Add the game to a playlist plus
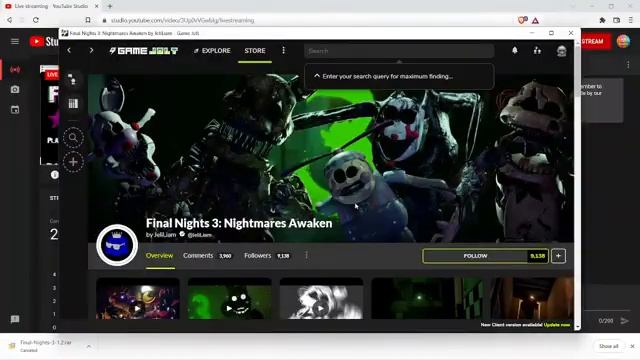The width and height of the screenshot is (640, 360). pyautogui.click(x=558, y=256)
